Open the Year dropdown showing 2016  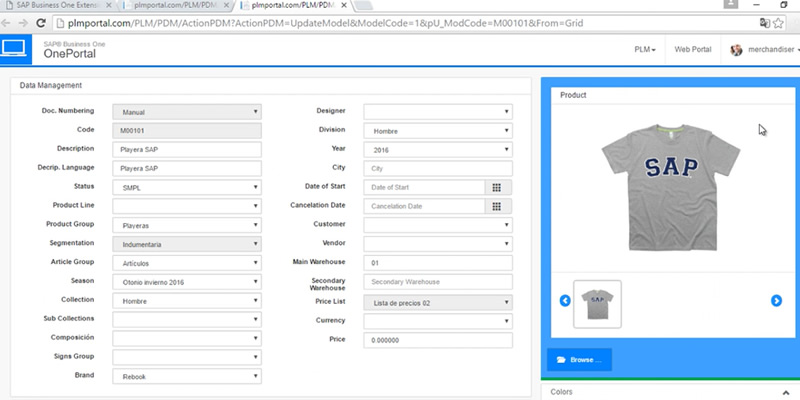pos(437,149)
